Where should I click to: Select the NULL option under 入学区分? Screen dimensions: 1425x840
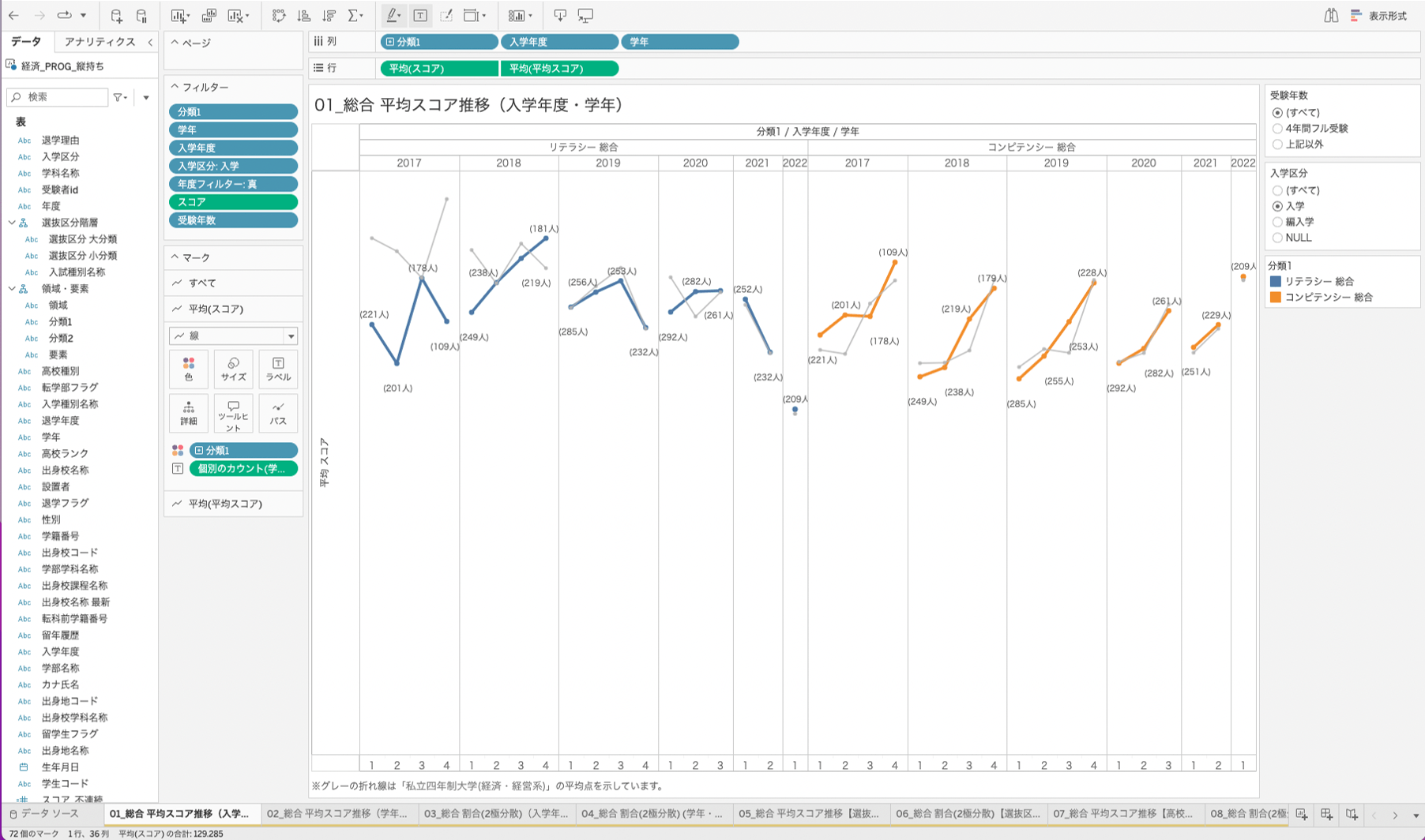click(1277, 238)
